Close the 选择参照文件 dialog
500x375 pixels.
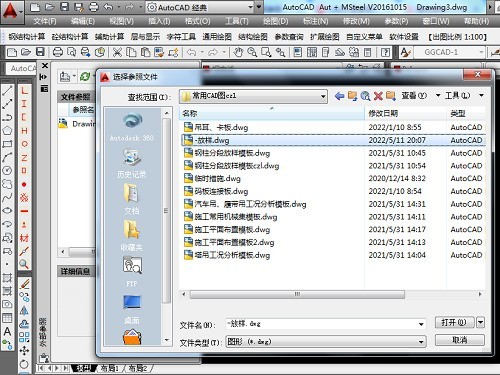[x=477, y=75]
